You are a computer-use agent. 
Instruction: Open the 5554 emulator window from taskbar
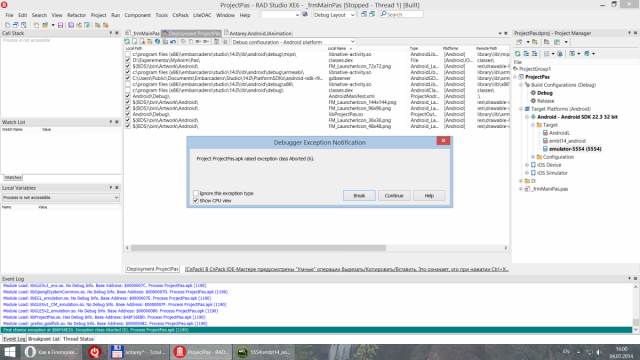[x=264, y=352]
